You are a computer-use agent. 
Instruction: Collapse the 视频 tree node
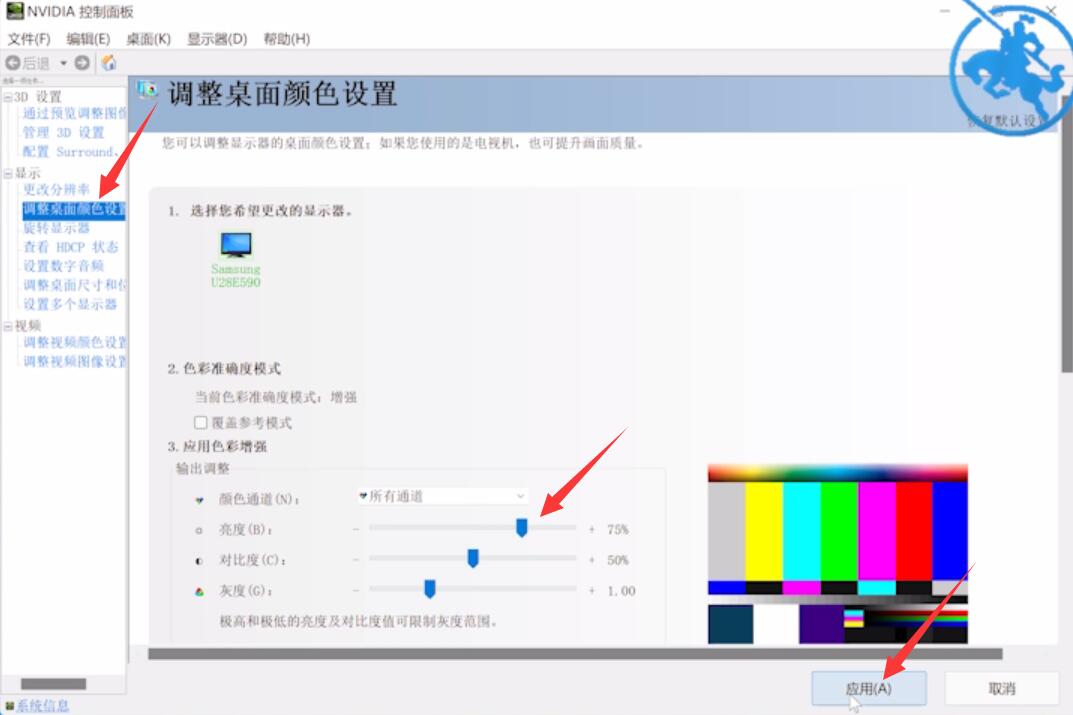(x=8, y=326)
